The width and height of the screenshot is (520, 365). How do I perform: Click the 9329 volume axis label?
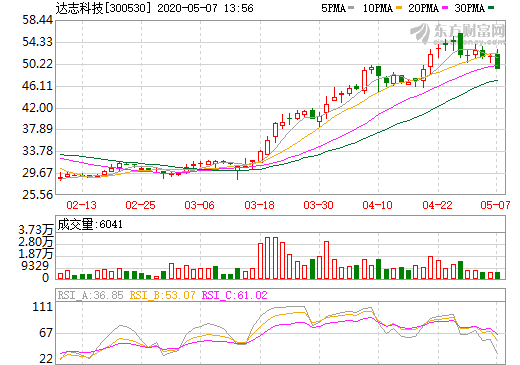[35, 266]
